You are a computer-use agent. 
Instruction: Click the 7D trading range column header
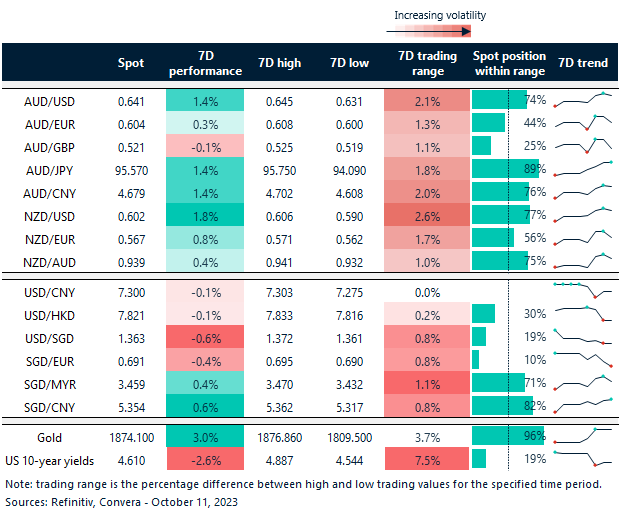click(427, 63)
